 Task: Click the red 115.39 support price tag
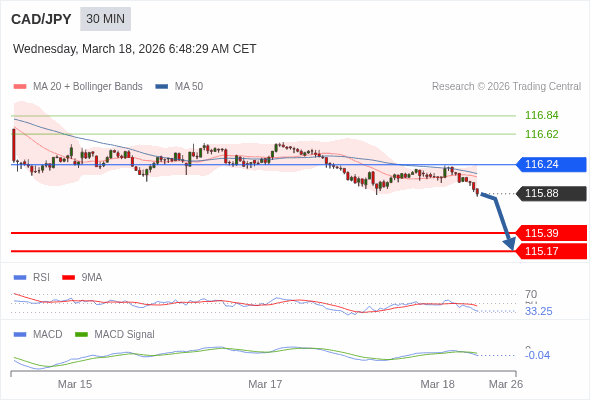[551, 233]
